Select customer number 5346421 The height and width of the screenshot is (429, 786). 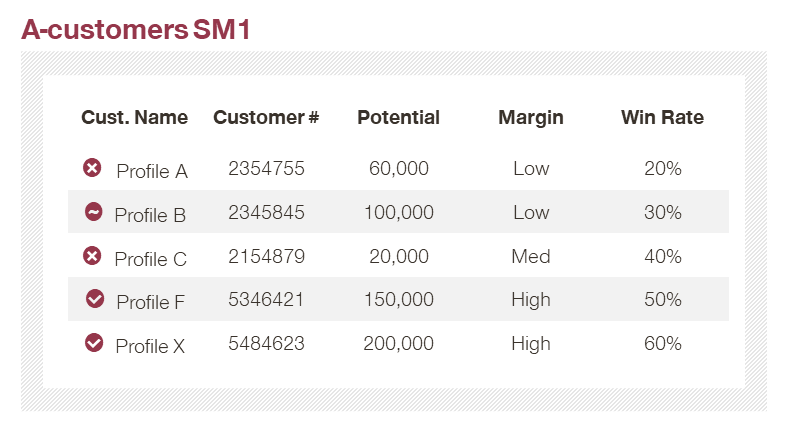point(266,300)
